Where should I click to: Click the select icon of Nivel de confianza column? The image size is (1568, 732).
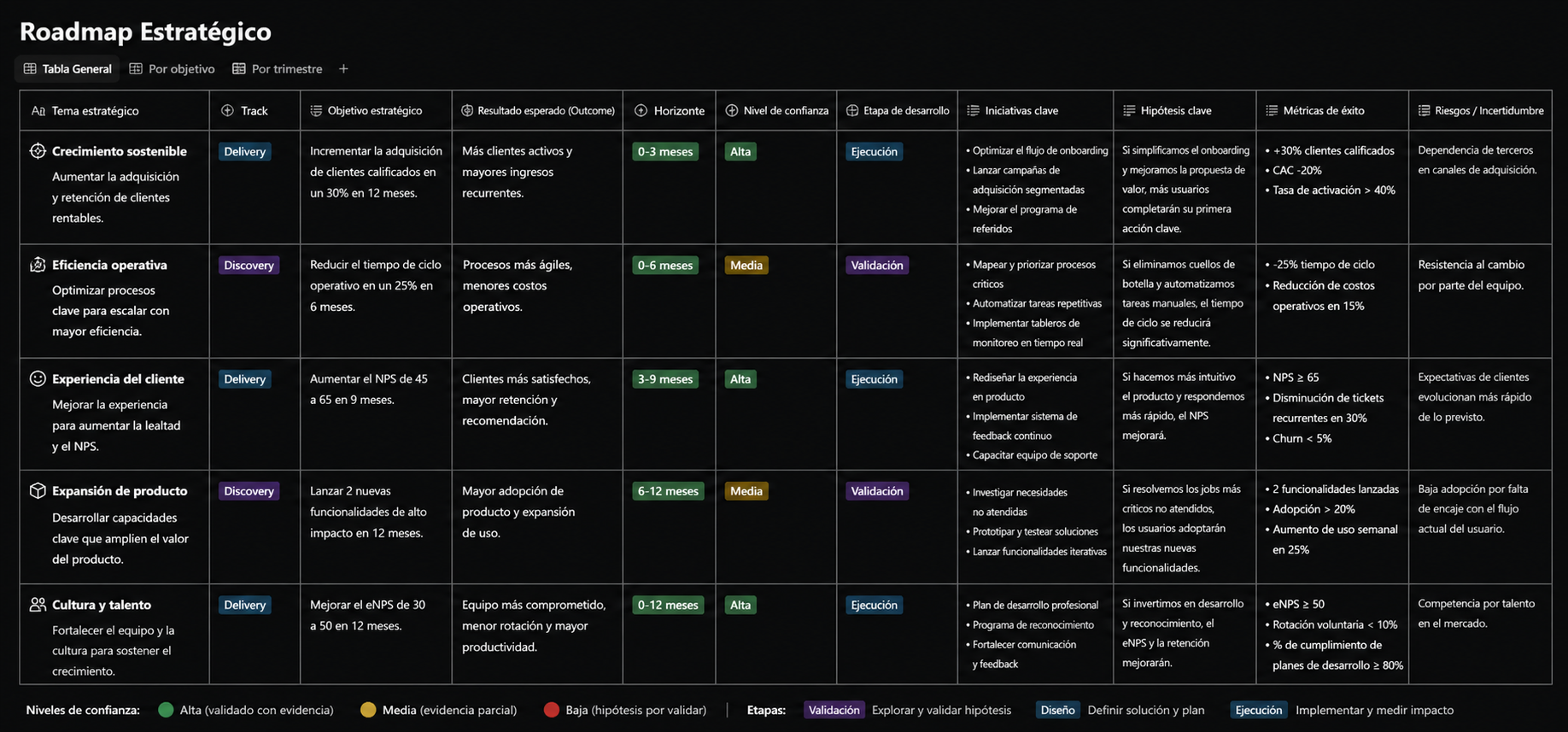pos(732,111)
